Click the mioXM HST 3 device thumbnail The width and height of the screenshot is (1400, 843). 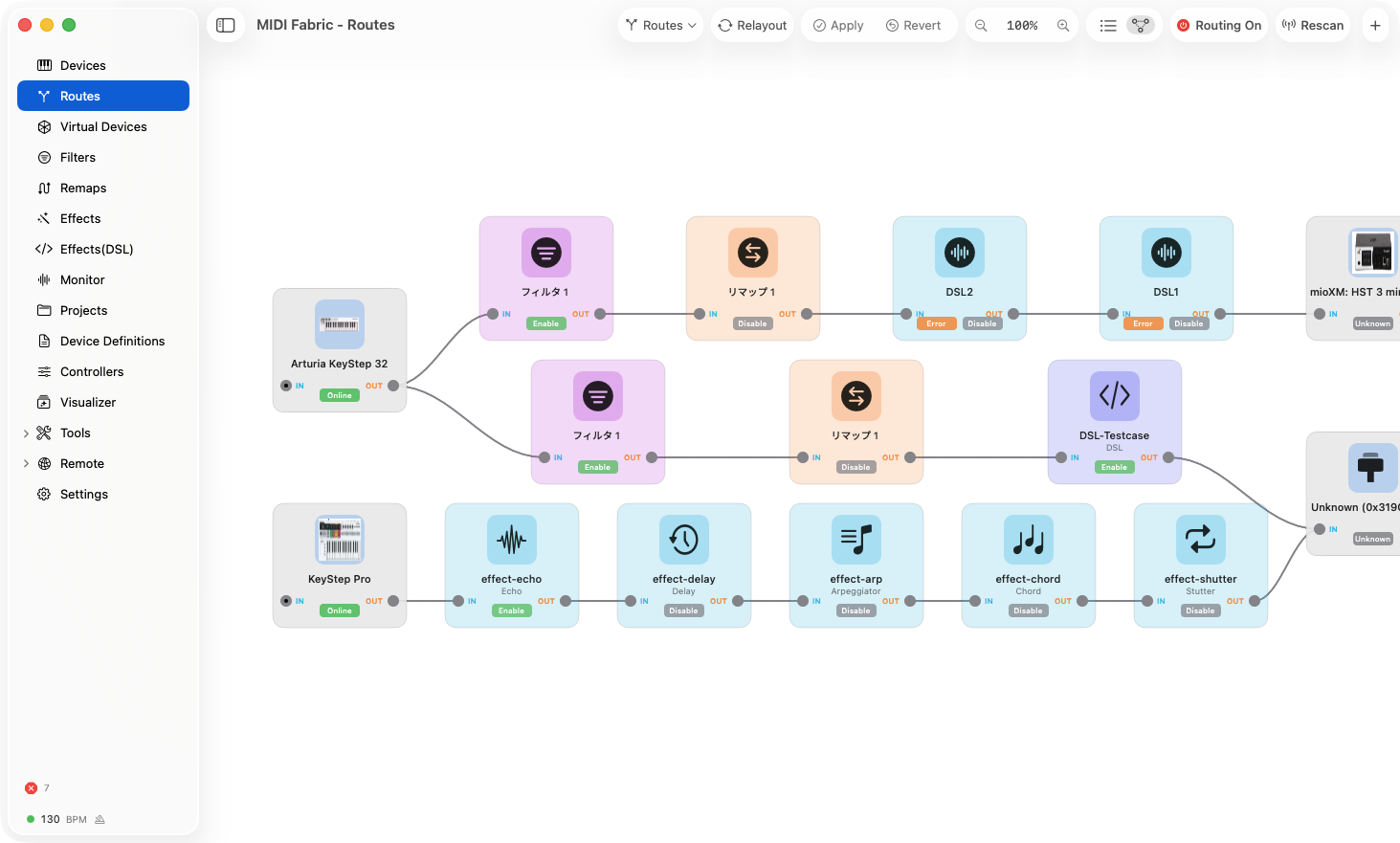tap(1373, 253)
